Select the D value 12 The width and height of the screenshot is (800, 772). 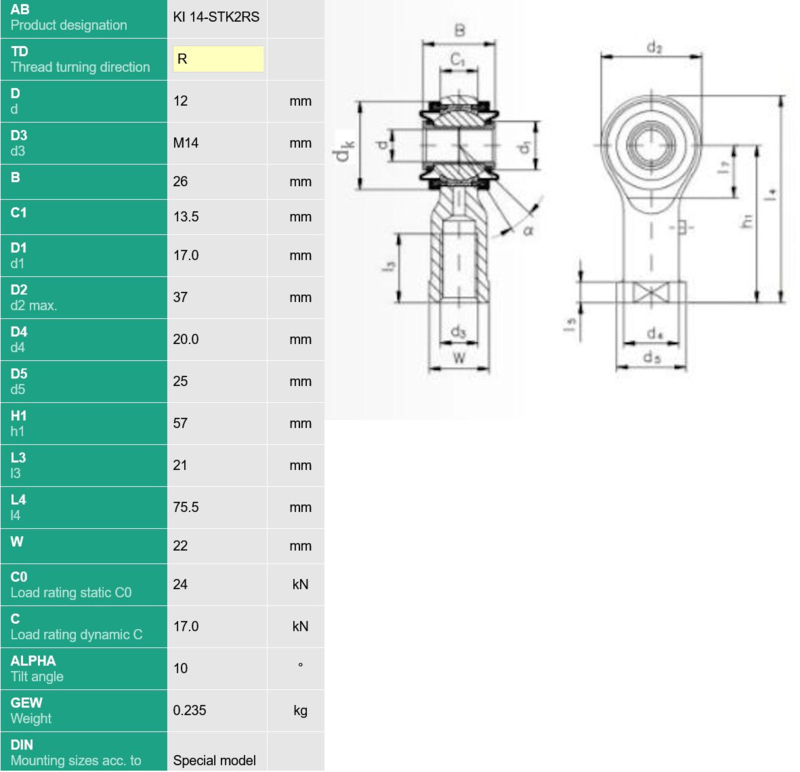180,101
